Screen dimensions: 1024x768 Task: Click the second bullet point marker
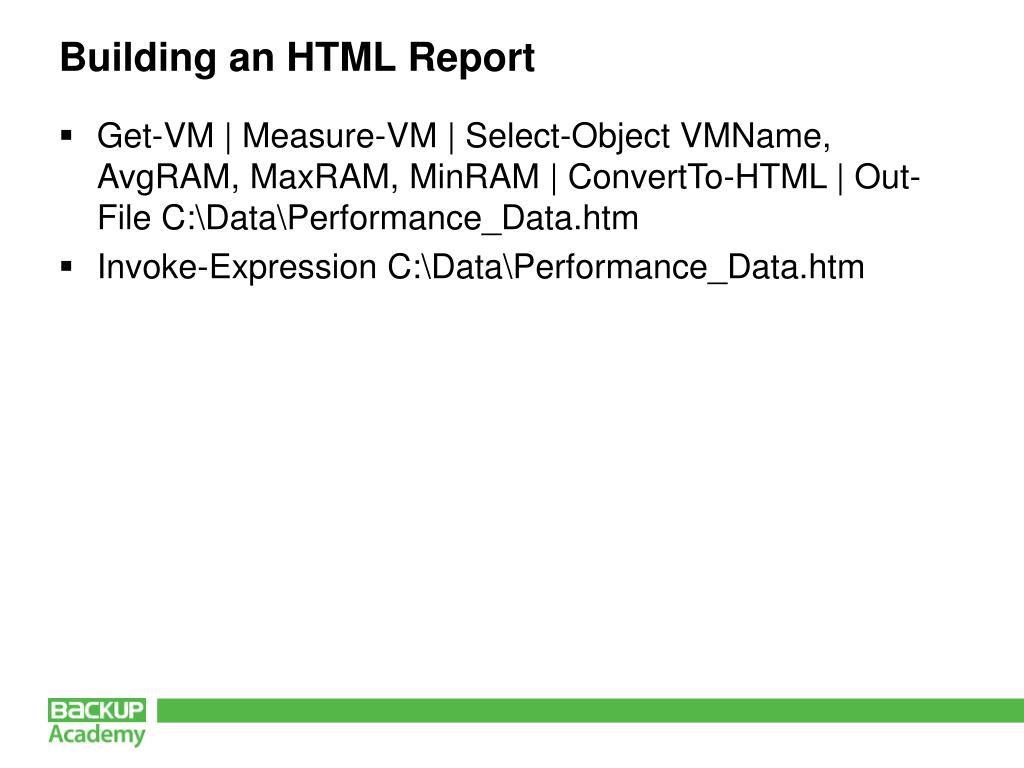66,266
